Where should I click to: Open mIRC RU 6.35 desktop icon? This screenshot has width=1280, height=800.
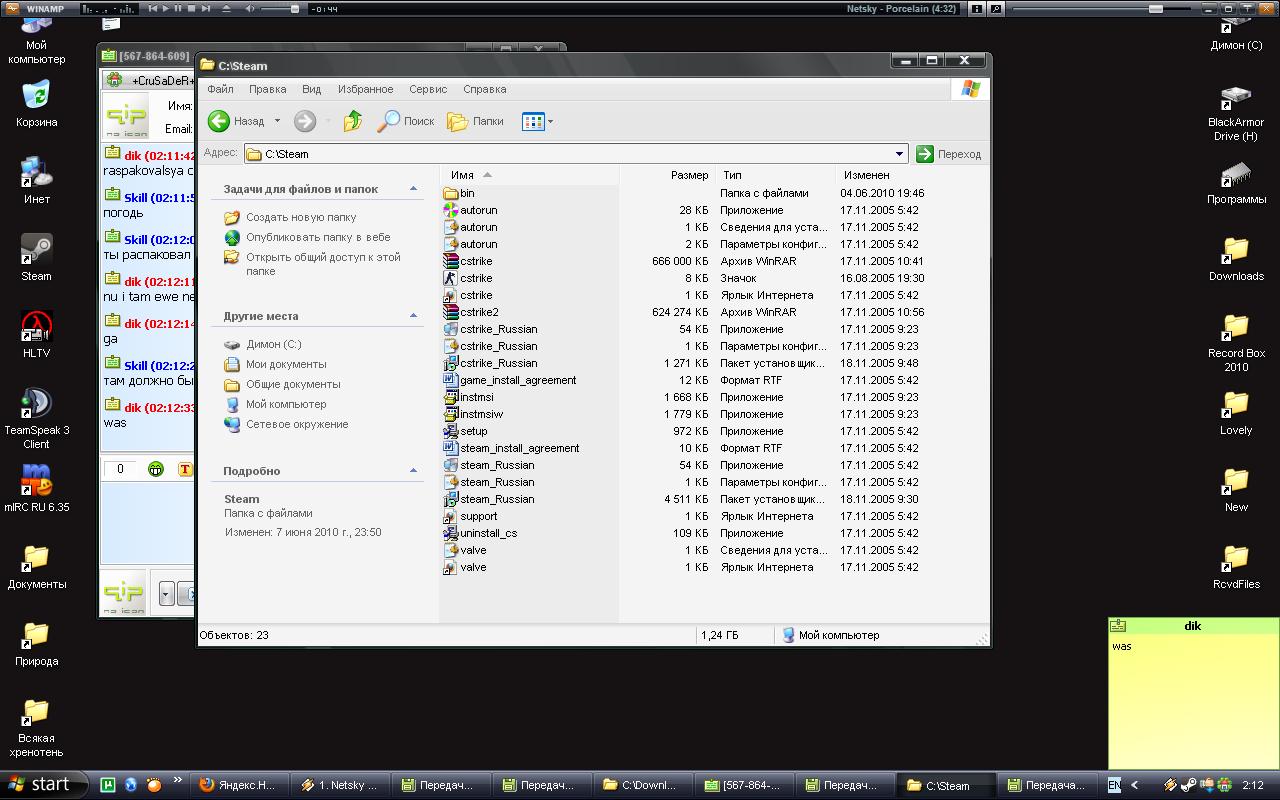point(36,488)
